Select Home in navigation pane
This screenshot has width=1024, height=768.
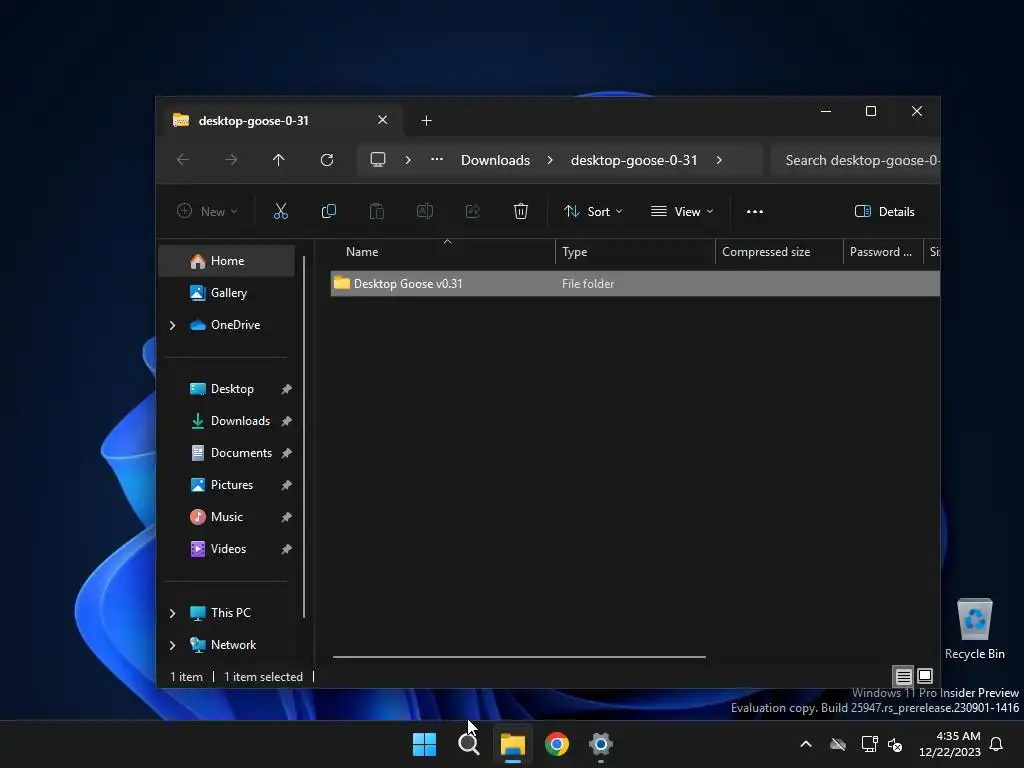pos(227,261)
